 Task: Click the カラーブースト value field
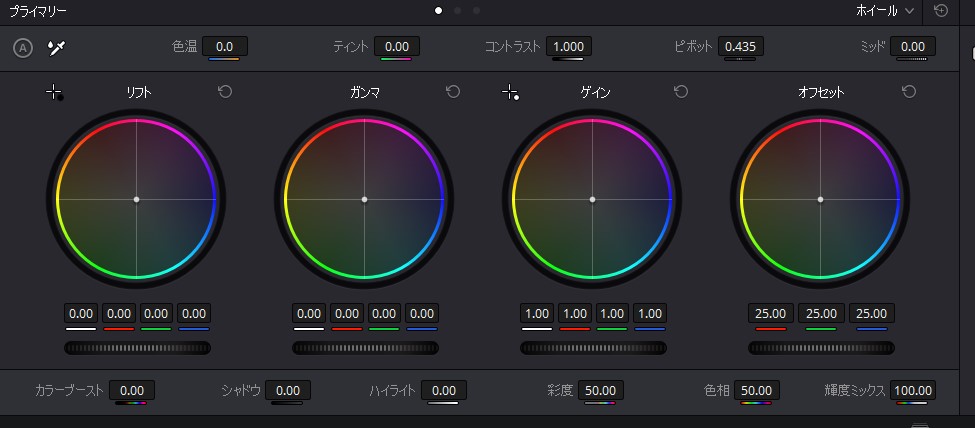(132, 391)
